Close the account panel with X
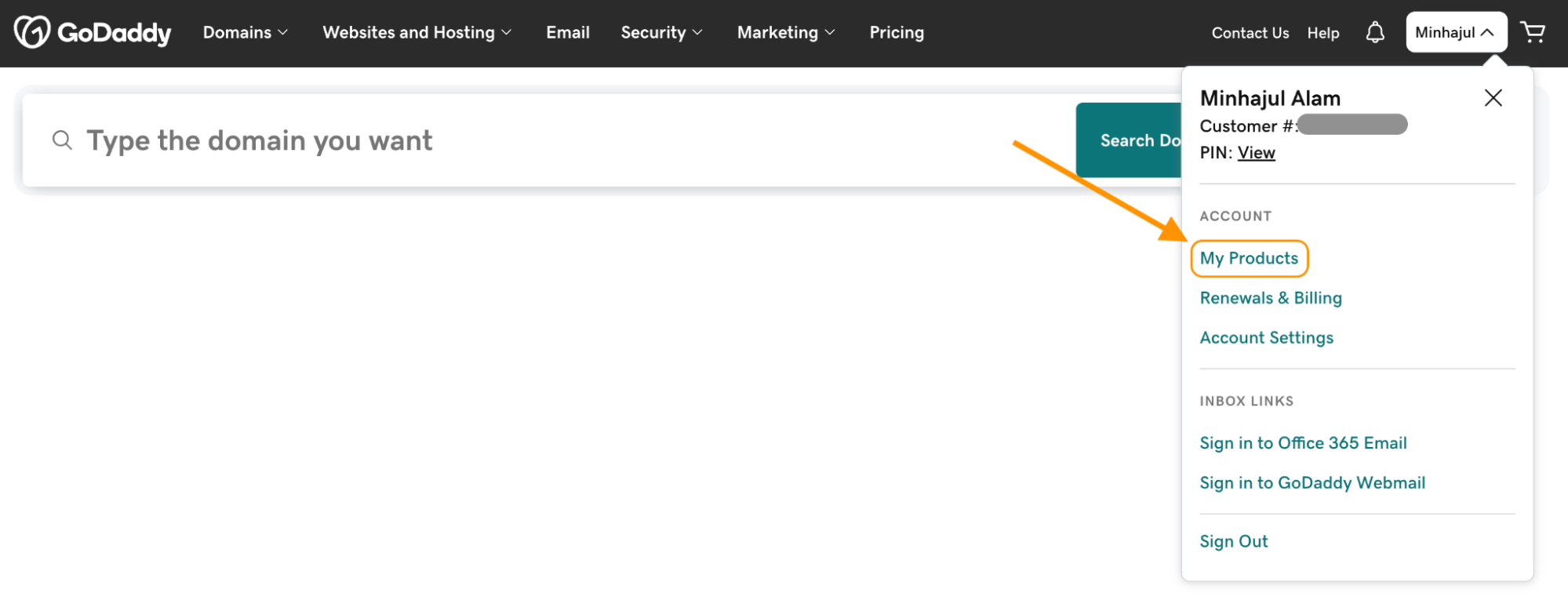1568x600 pixels. coord(1493,98)
